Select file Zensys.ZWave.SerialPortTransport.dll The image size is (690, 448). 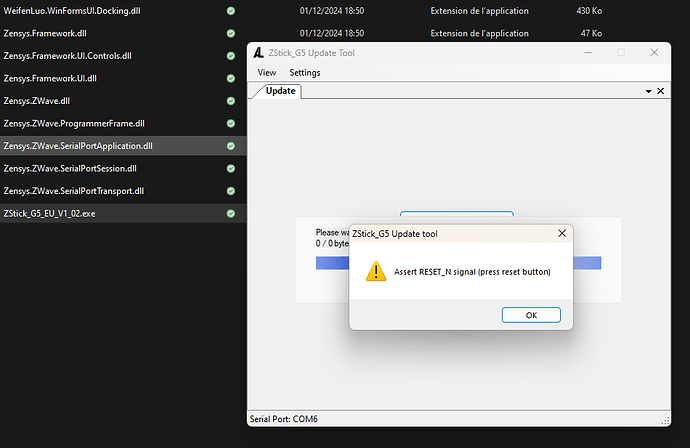coord(73,191)
